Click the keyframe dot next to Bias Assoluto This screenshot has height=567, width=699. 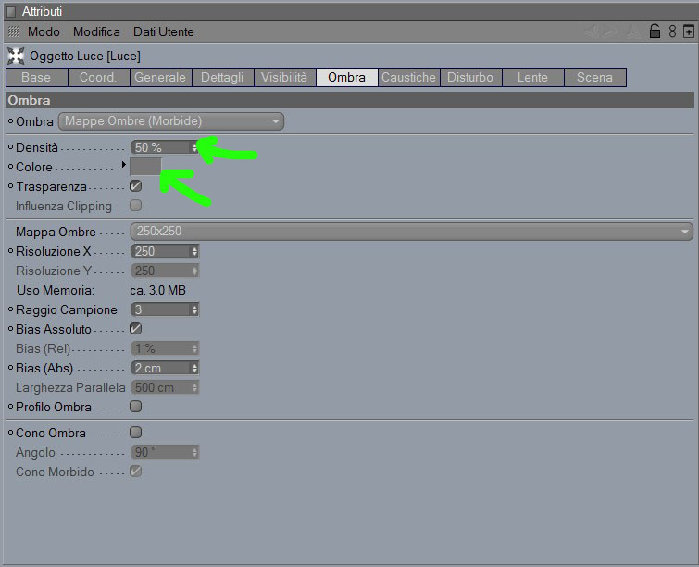(x=10, y=329)
